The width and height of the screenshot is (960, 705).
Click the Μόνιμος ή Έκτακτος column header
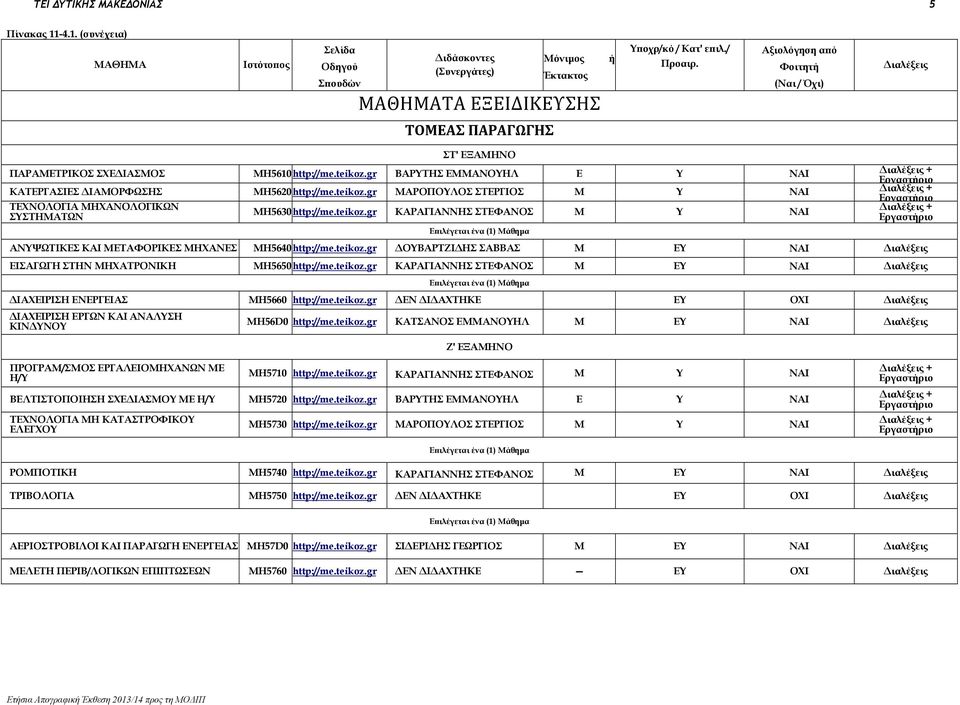[579, 67]
